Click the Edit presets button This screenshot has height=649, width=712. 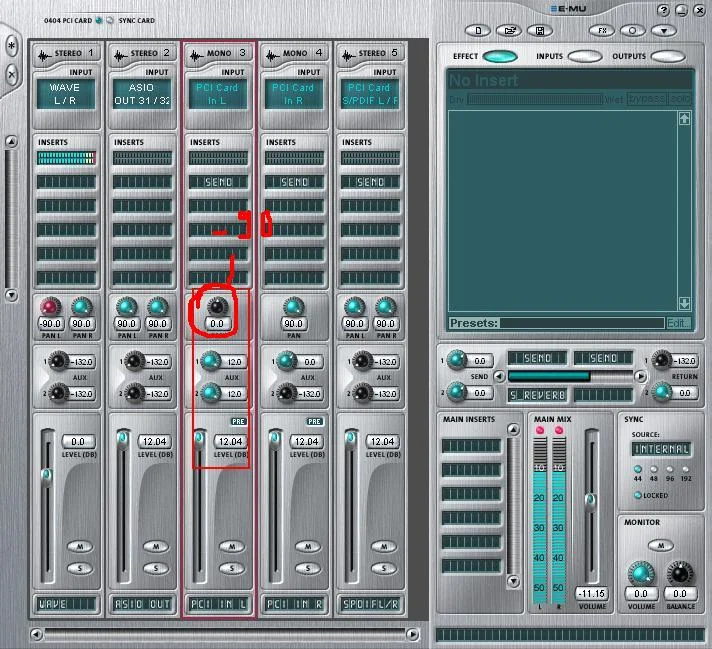678,323
